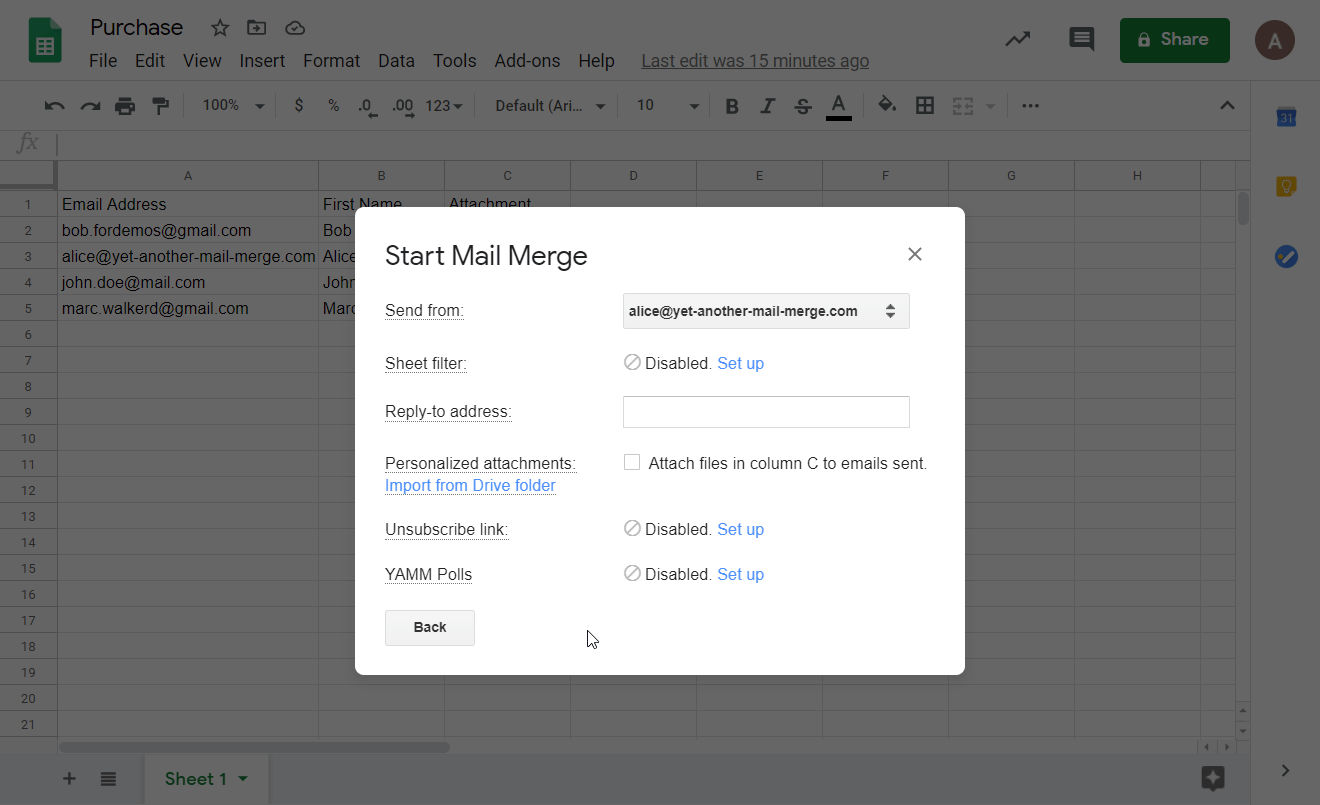Open the Data menu
This screenshot has height=805, width=1320.
(396, 61)
